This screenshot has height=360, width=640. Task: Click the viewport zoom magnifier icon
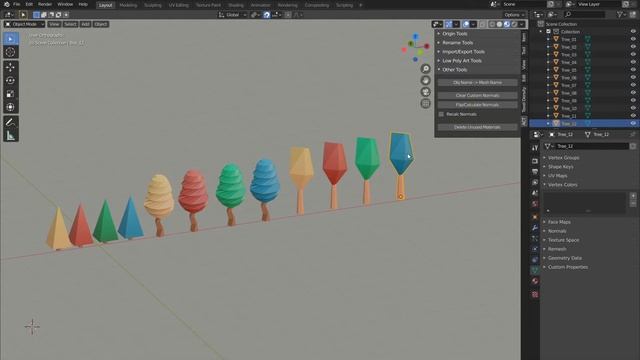coord(425,69)
